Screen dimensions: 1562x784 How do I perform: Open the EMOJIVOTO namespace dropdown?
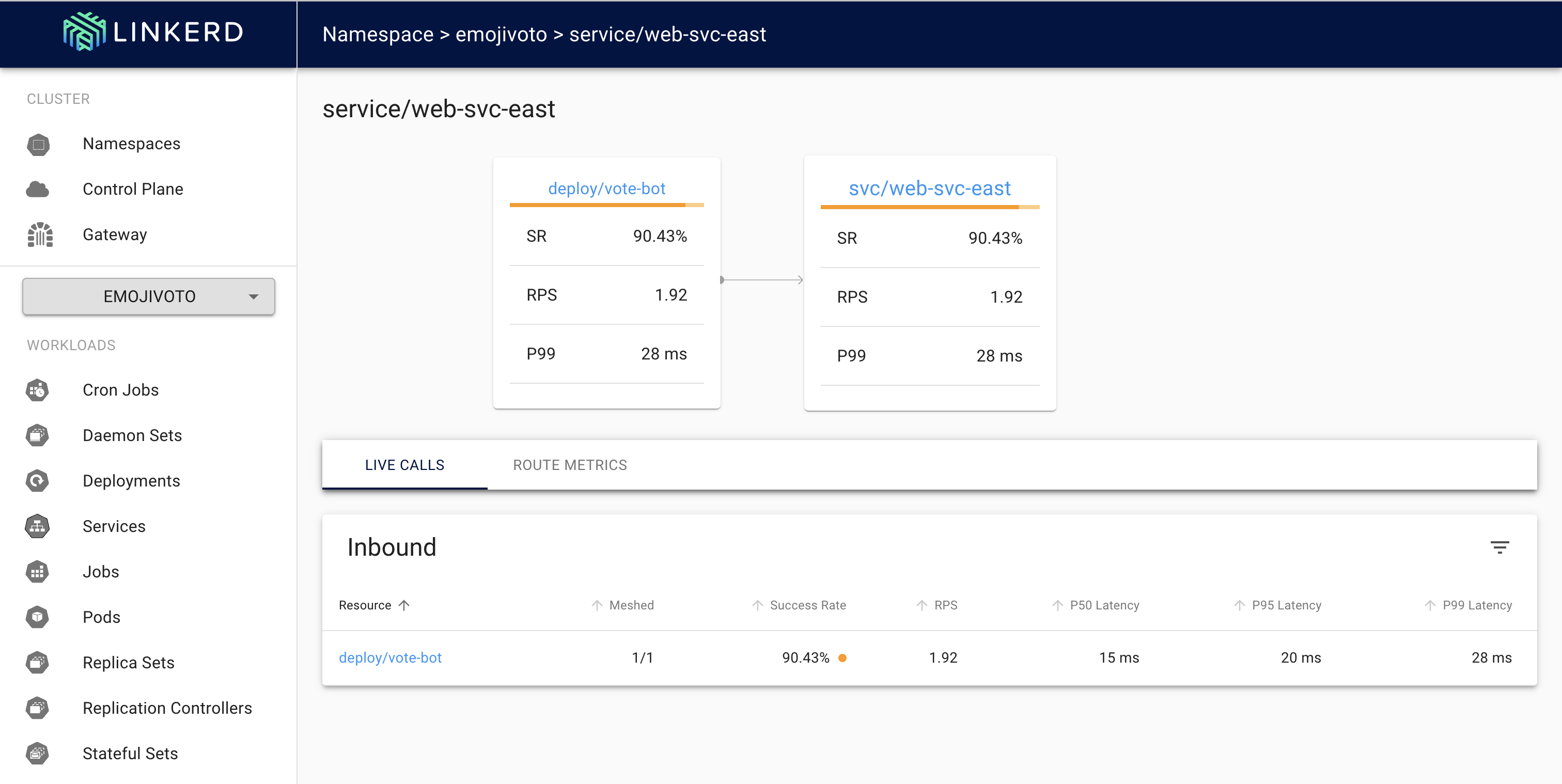pos(149,296)
